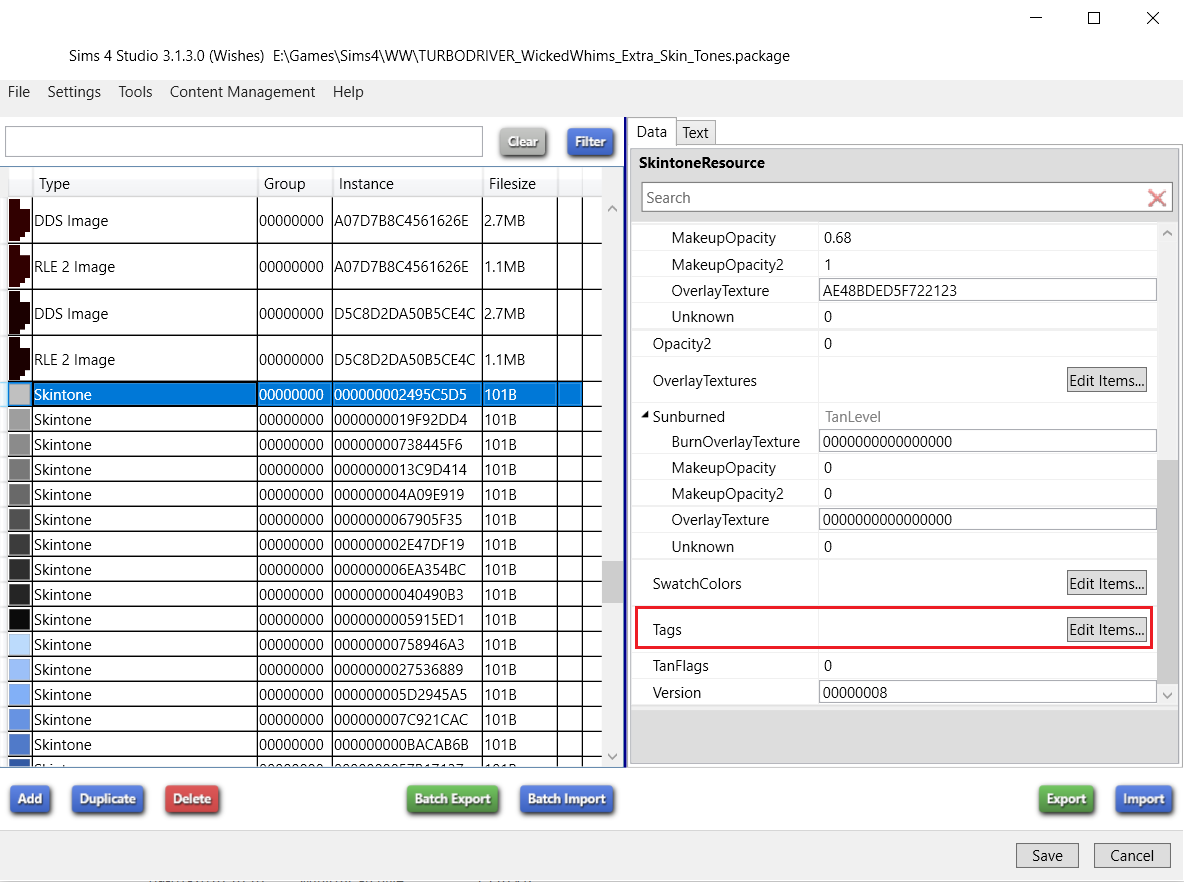Viewport: 1184px width, 882px height.
Task: Select Skintone row 000000006EA354BC
Action: tap(295, 569)
